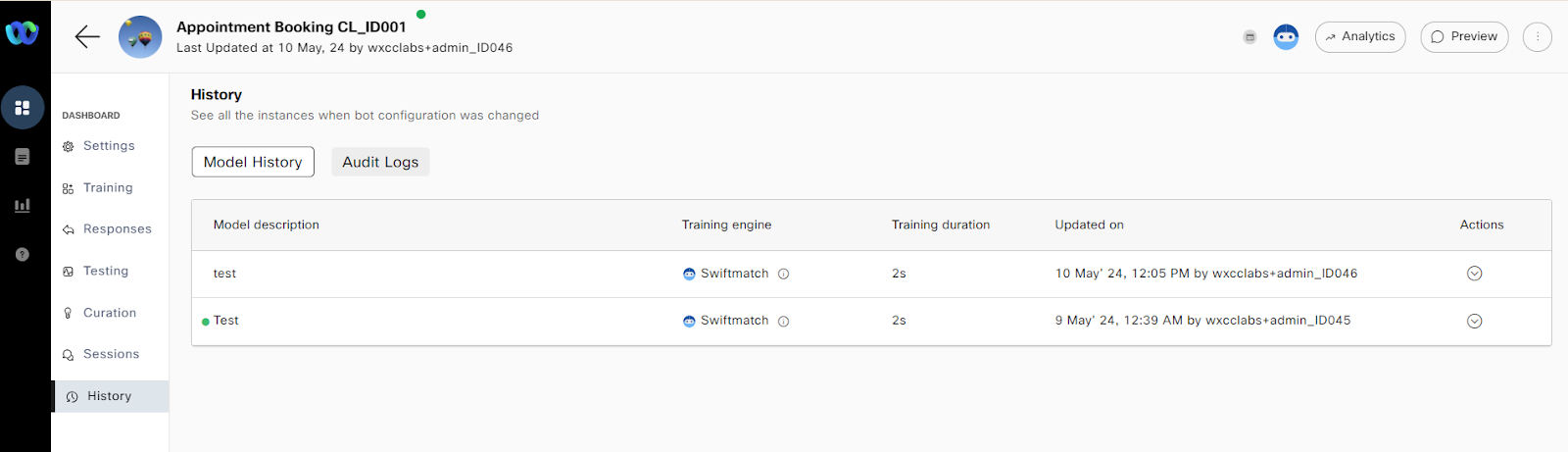Expand actions for the 10 May model row
Image resolution: width=1568 pixels, height=452 pixels.
pyautogui.click(x=1474, y=274)
